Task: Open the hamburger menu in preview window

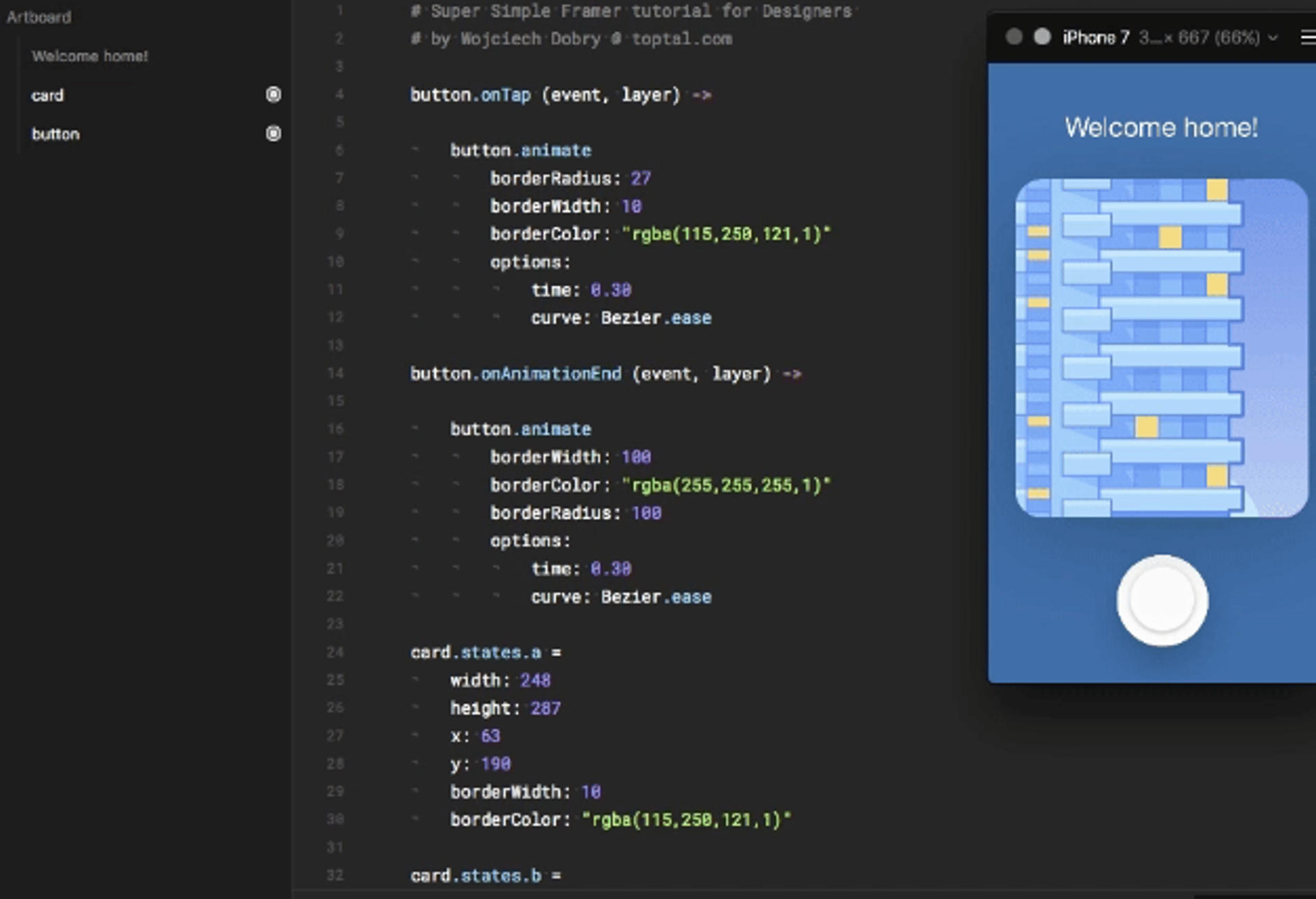Action: click(x=1308, y=38)
